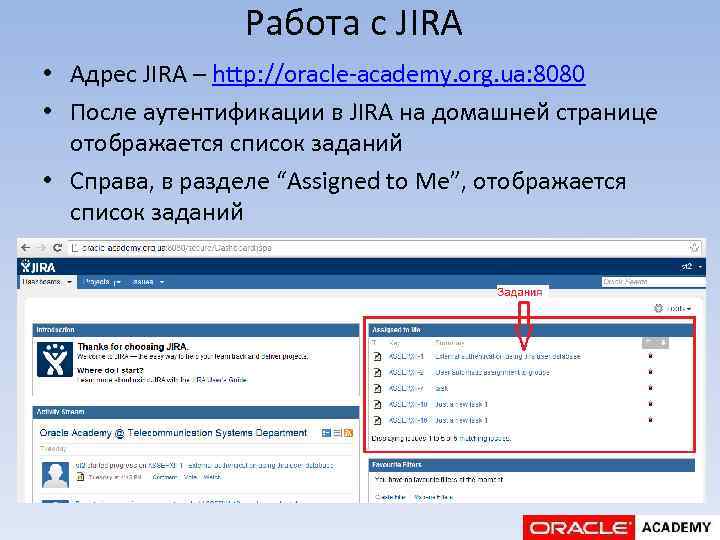The height and width of the screenshot is (540, 720).
Task: Click the 'matching issues' link
Action: click(x=485, y=439)
